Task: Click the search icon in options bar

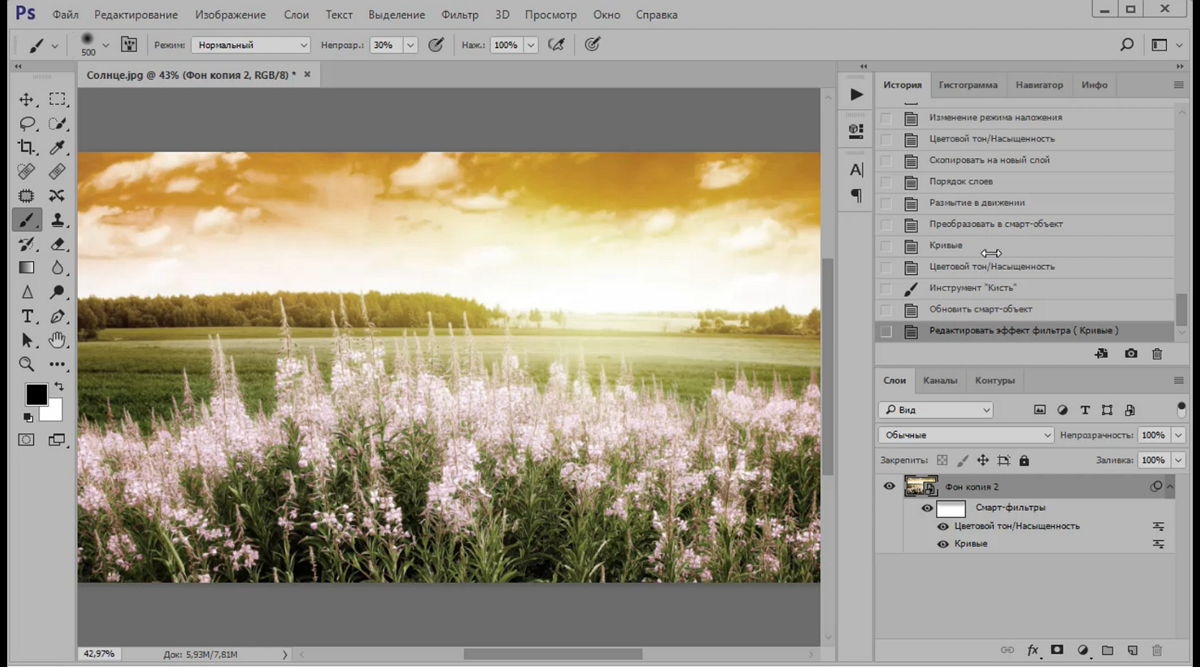Action: (1127, 45)
